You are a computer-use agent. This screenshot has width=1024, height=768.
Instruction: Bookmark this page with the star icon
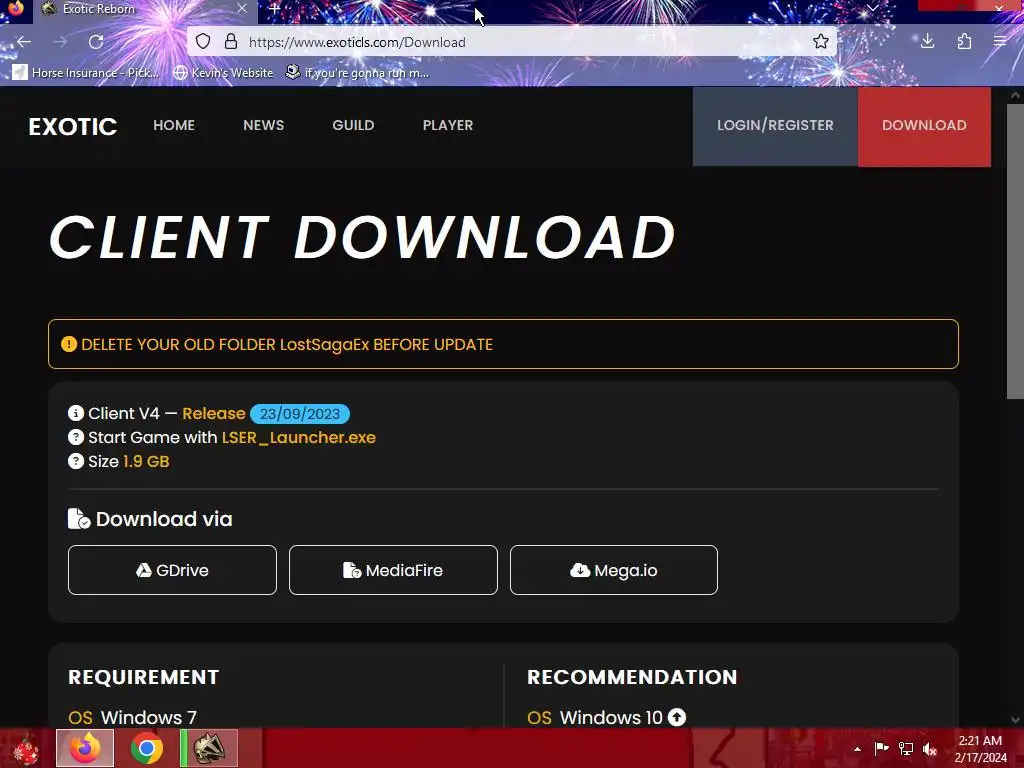tap(821, 42)
